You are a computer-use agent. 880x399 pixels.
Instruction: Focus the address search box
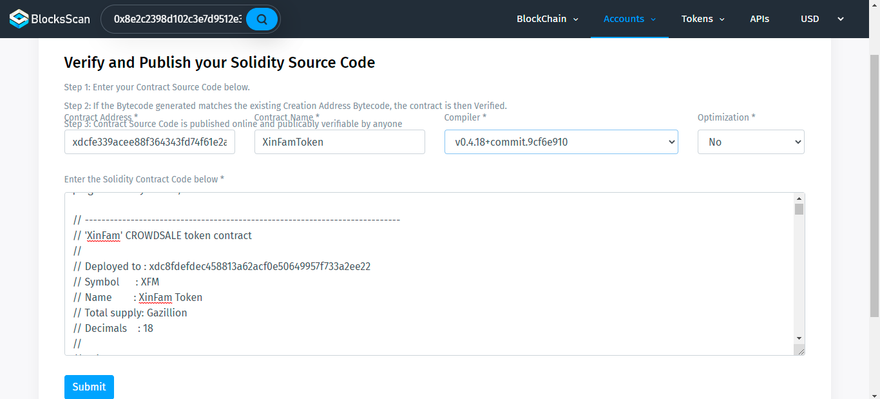click(177, 19)
